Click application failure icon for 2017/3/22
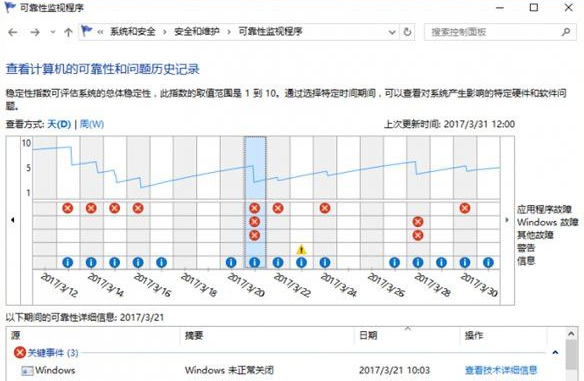The width and height of the screenshot is (584, 381). (x=278, y=208)
